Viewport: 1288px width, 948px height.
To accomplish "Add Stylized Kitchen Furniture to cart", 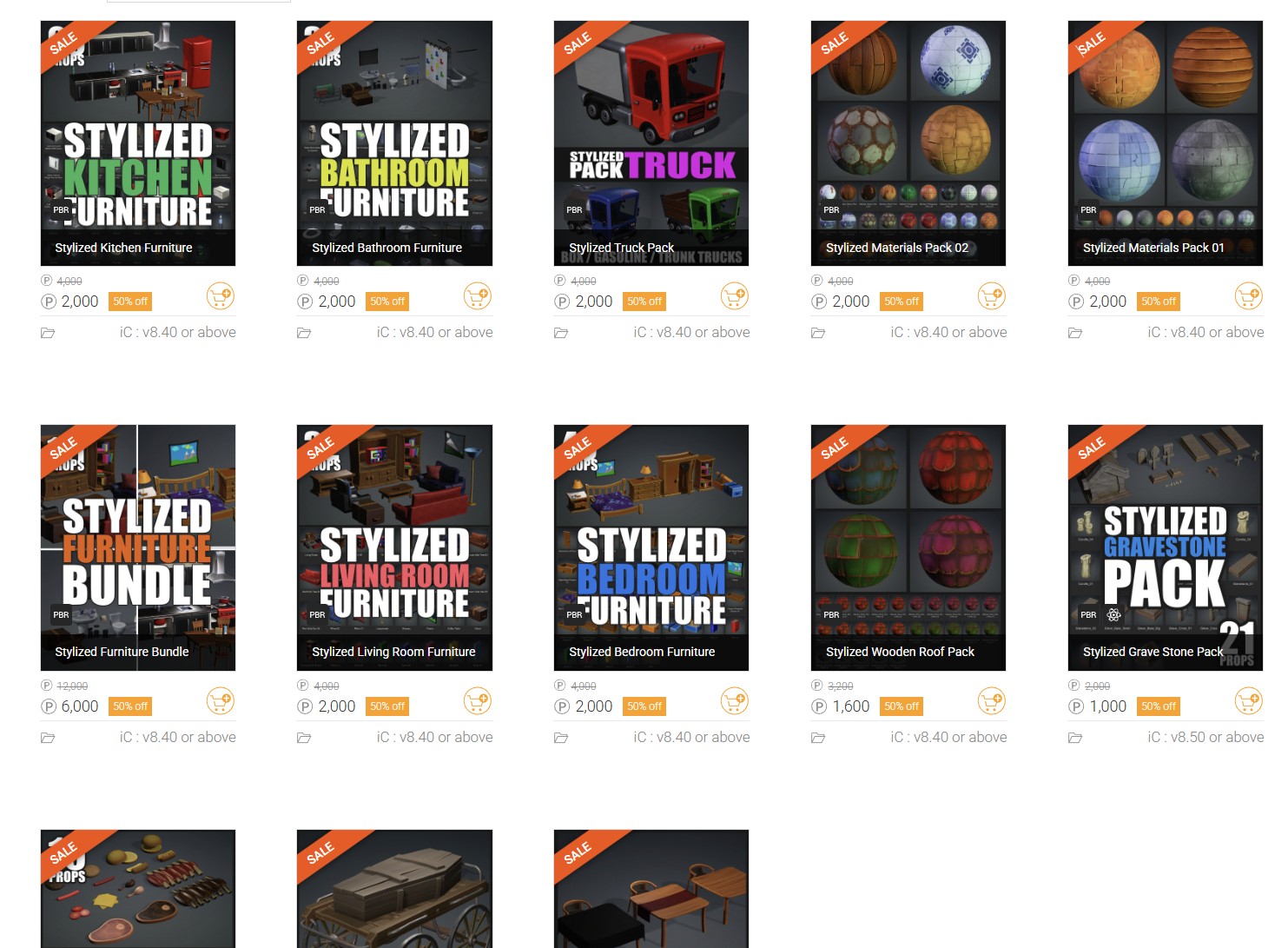I will (x=221, y=296).
